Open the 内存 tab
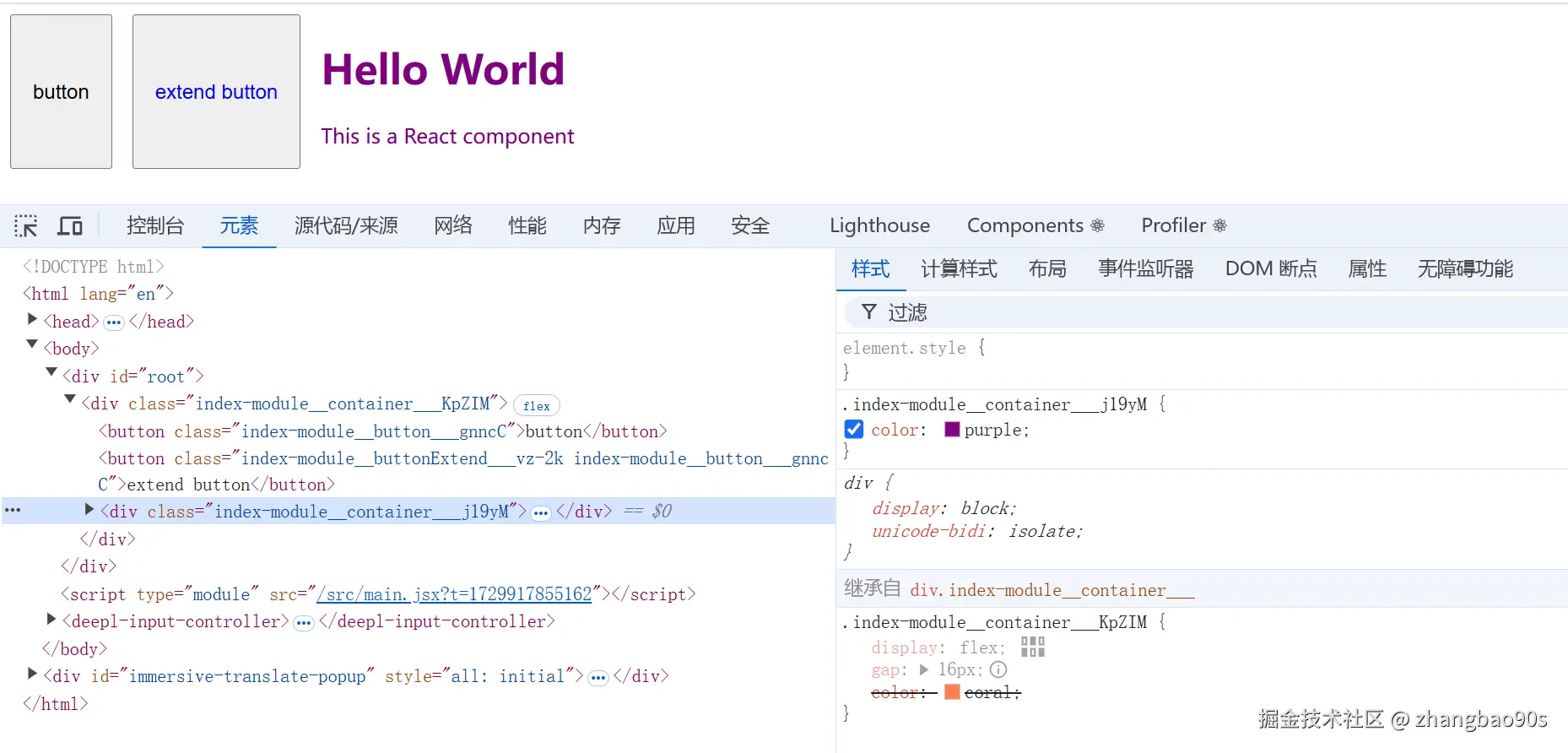Screen dimensions: 1568x753 602,225
